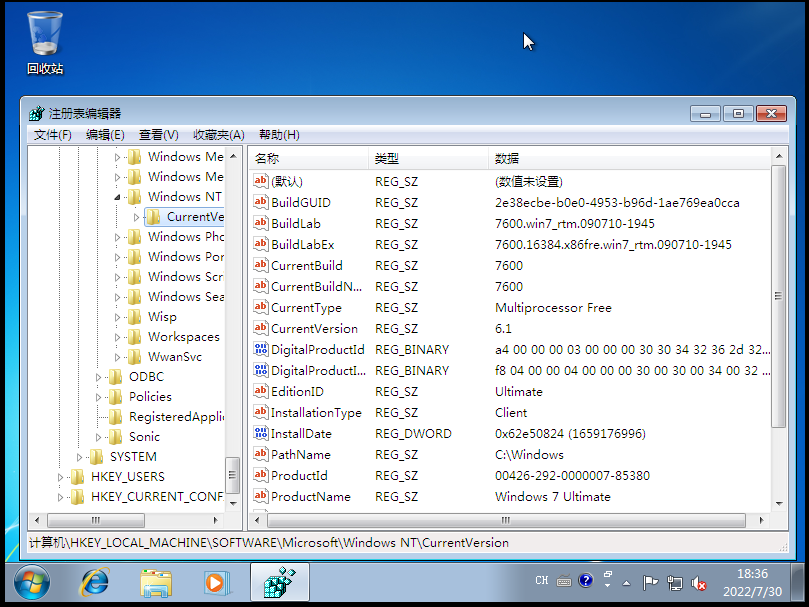This screenshot has width=809, height=607.
Task: Click the 'Multiprocessor Free' data cell
Action: [x=553, y=308]
